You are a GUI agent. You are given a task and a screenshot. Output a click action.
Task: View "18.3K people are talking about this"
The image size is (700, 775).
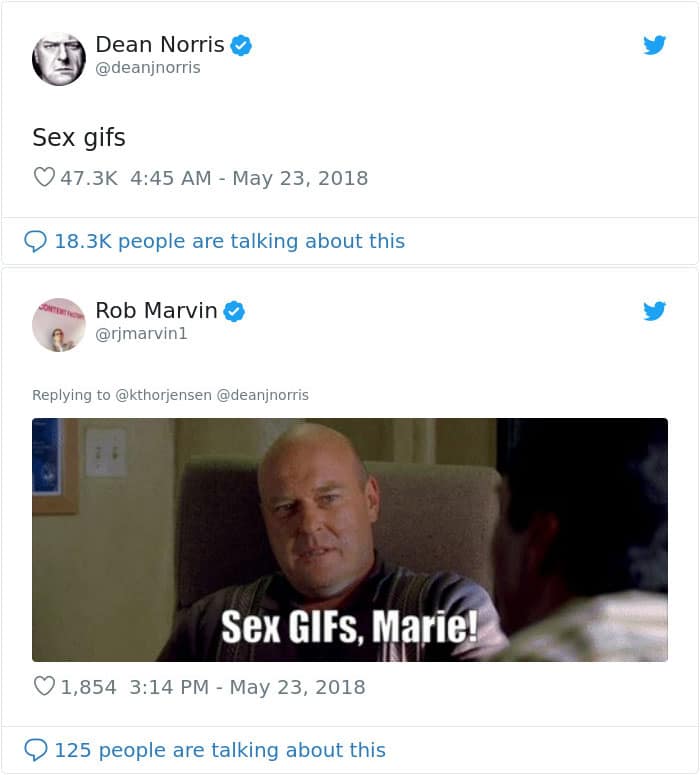229,241
